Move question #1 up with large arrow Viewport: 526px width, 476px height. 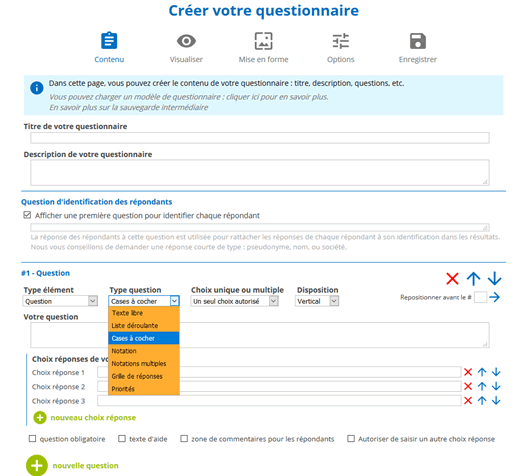(x=473, y=278)
